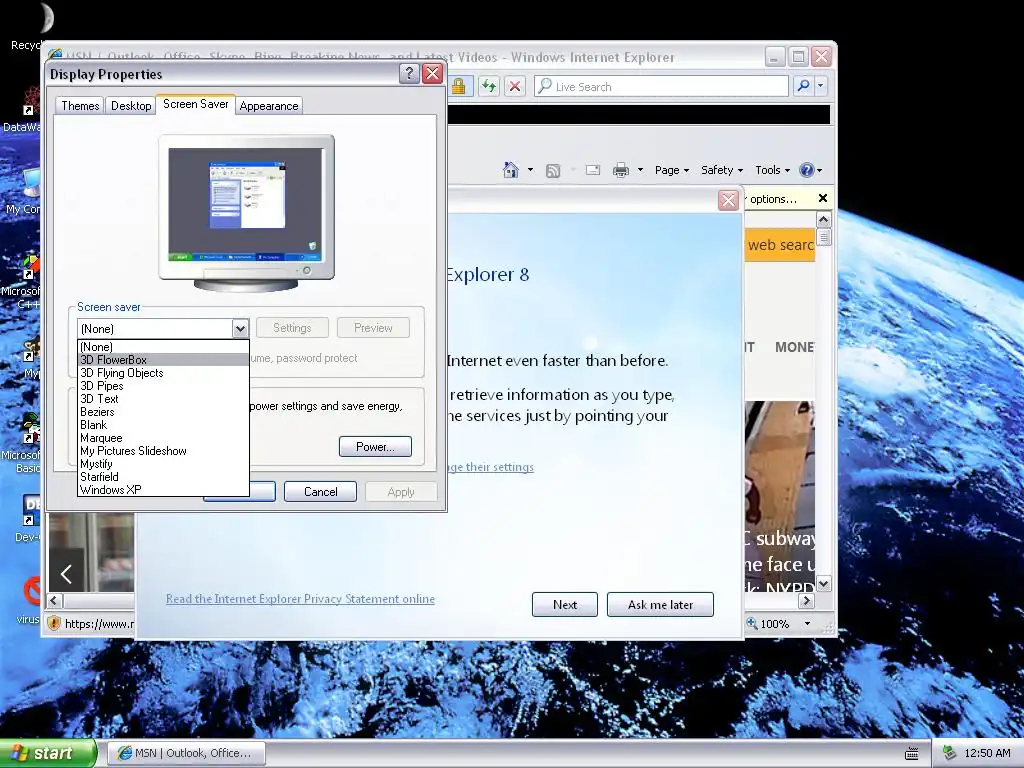Screen dimensions: 1024x768
Task: Click vertical scrollbar up arrow in IE
Action: coord(824,219)
